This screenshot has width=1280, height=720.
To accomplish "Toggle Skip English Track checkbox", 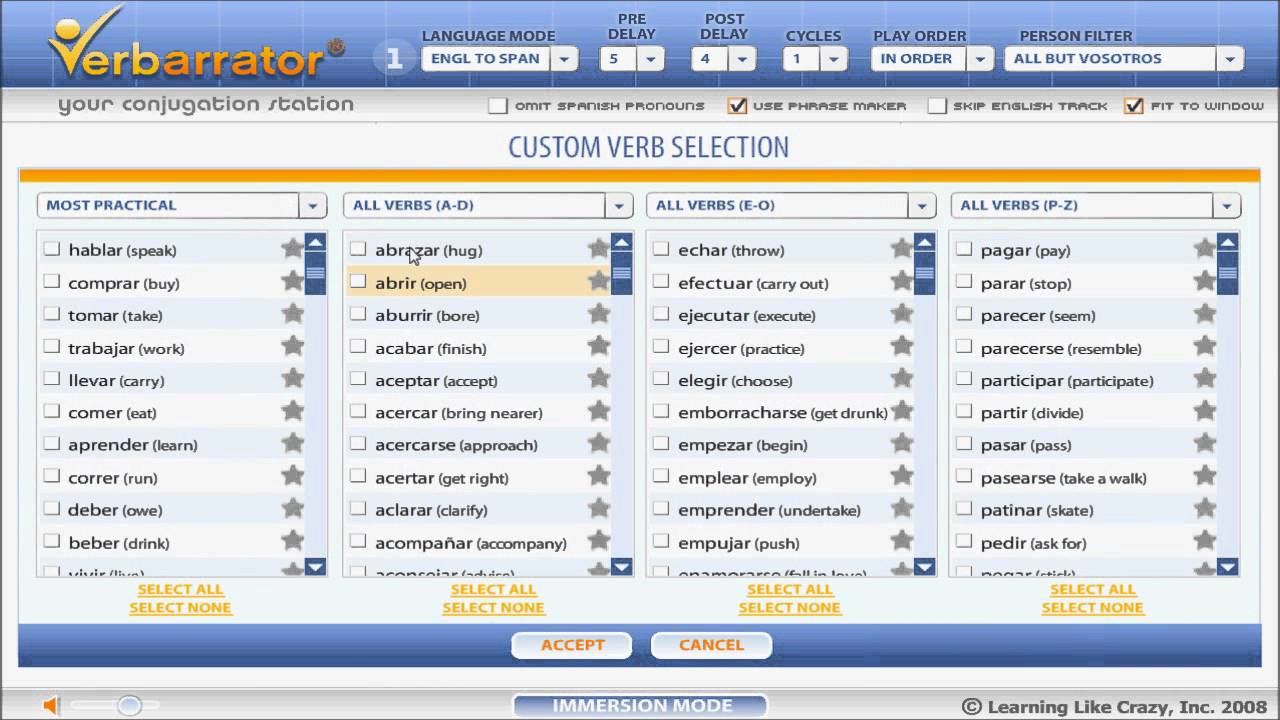I will click(936, 105).
